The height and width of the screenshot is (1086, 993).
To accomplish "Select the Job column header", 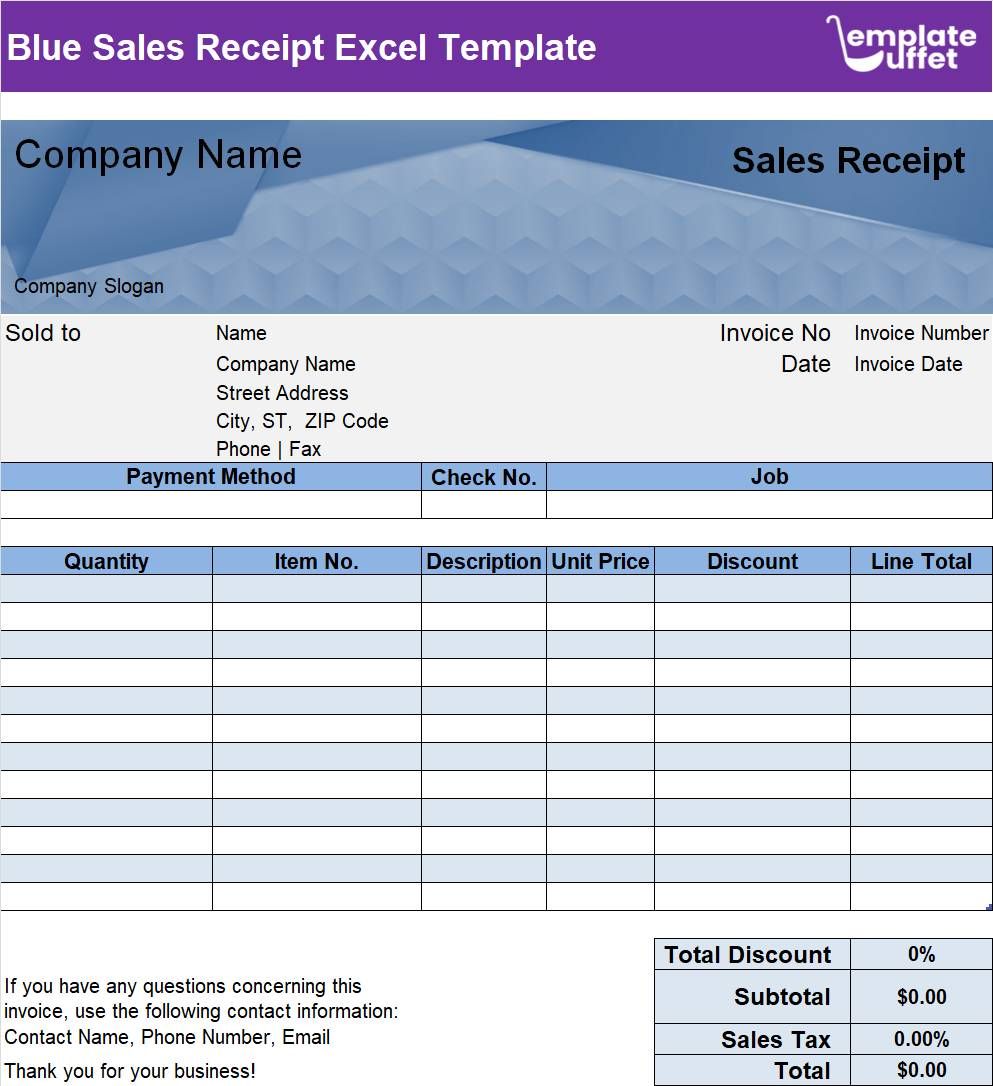I will pyautogui.click(x=769, y=477).
